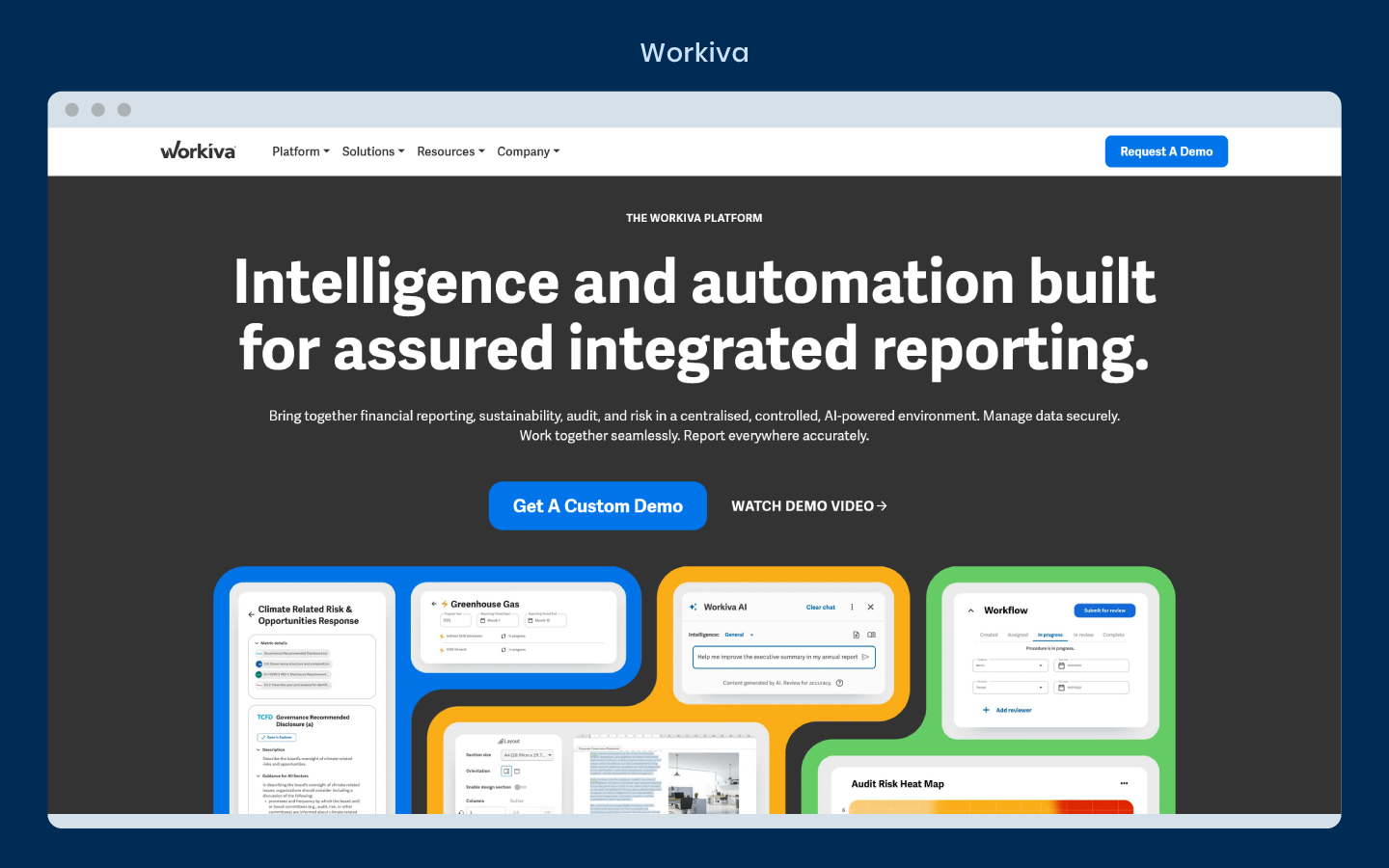Click back arrow in Greenhouse Gas card

[x=434, y=604]
